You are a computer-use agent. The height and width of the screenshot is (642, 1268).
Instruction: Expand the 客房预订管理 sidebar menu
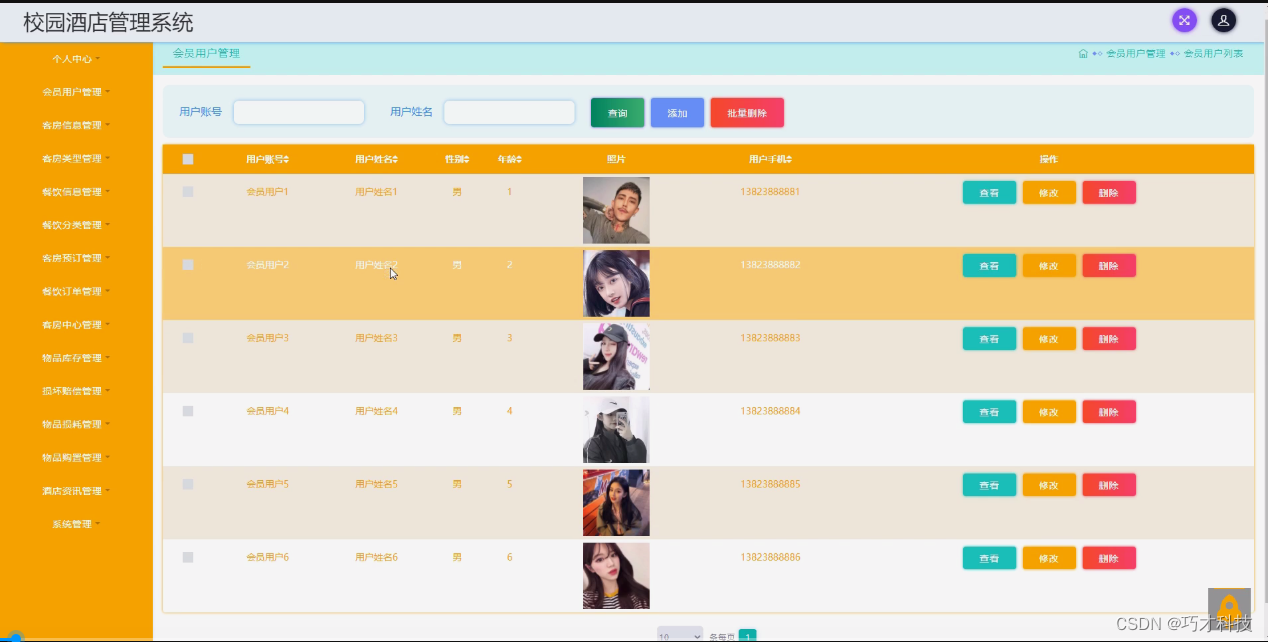(x=76, y=258)
